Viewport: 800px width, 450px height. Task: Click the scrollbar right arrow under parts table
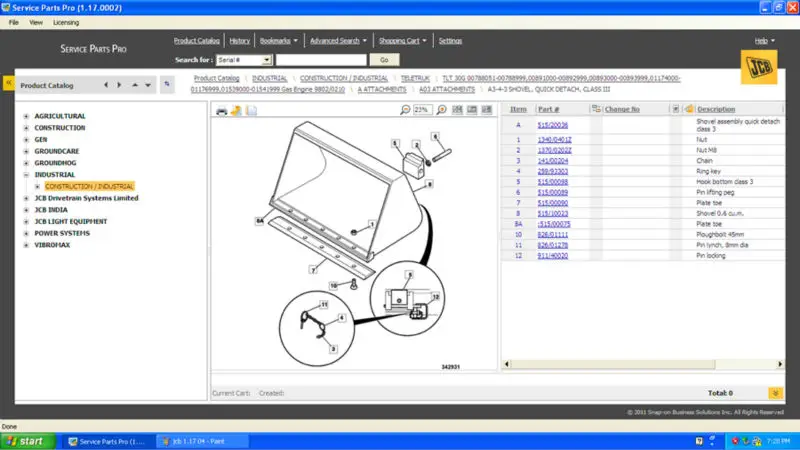(x=780, y=364)
